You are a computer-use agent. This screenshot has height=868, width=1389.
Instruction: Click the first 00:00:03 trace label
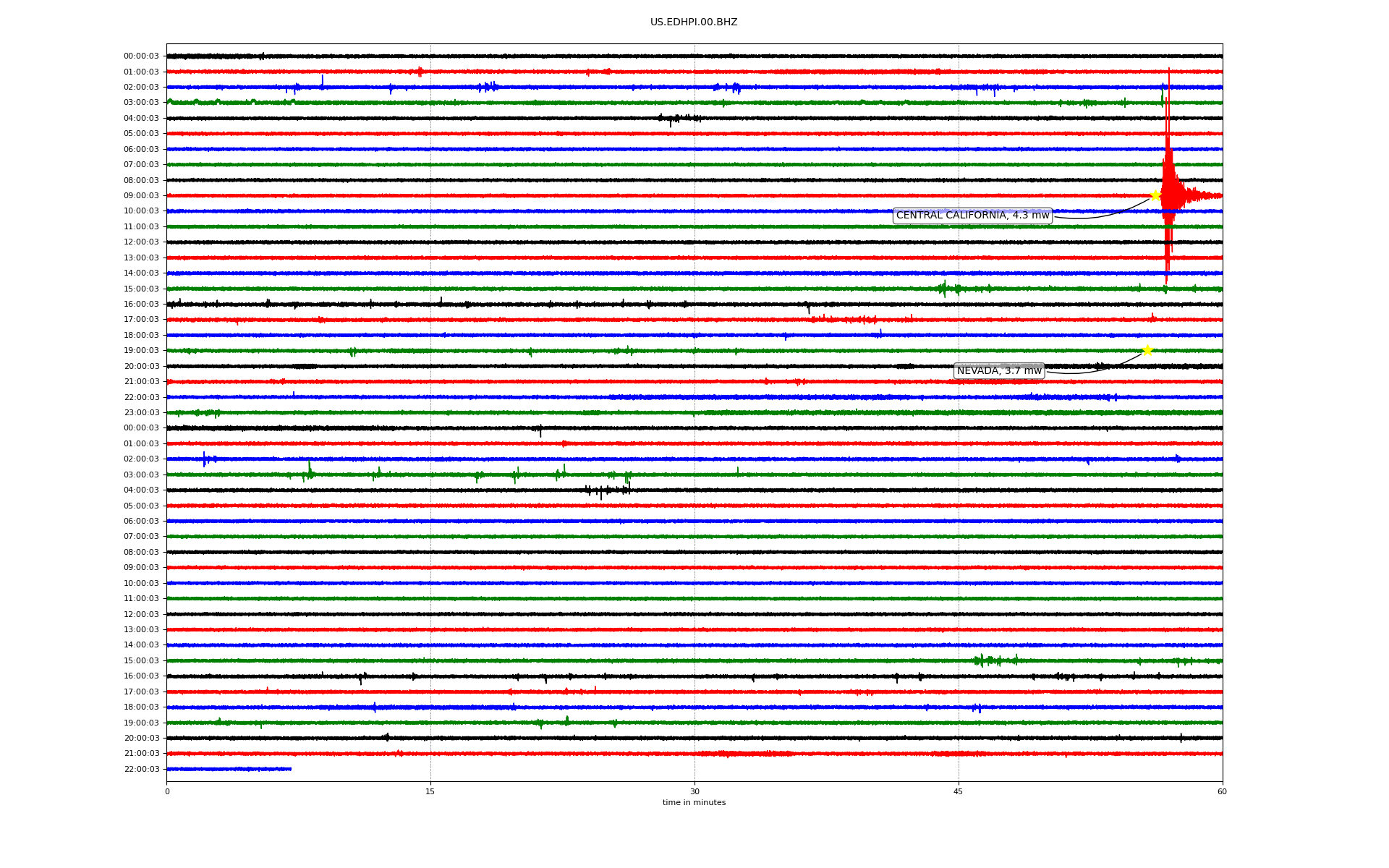[141, 56]
